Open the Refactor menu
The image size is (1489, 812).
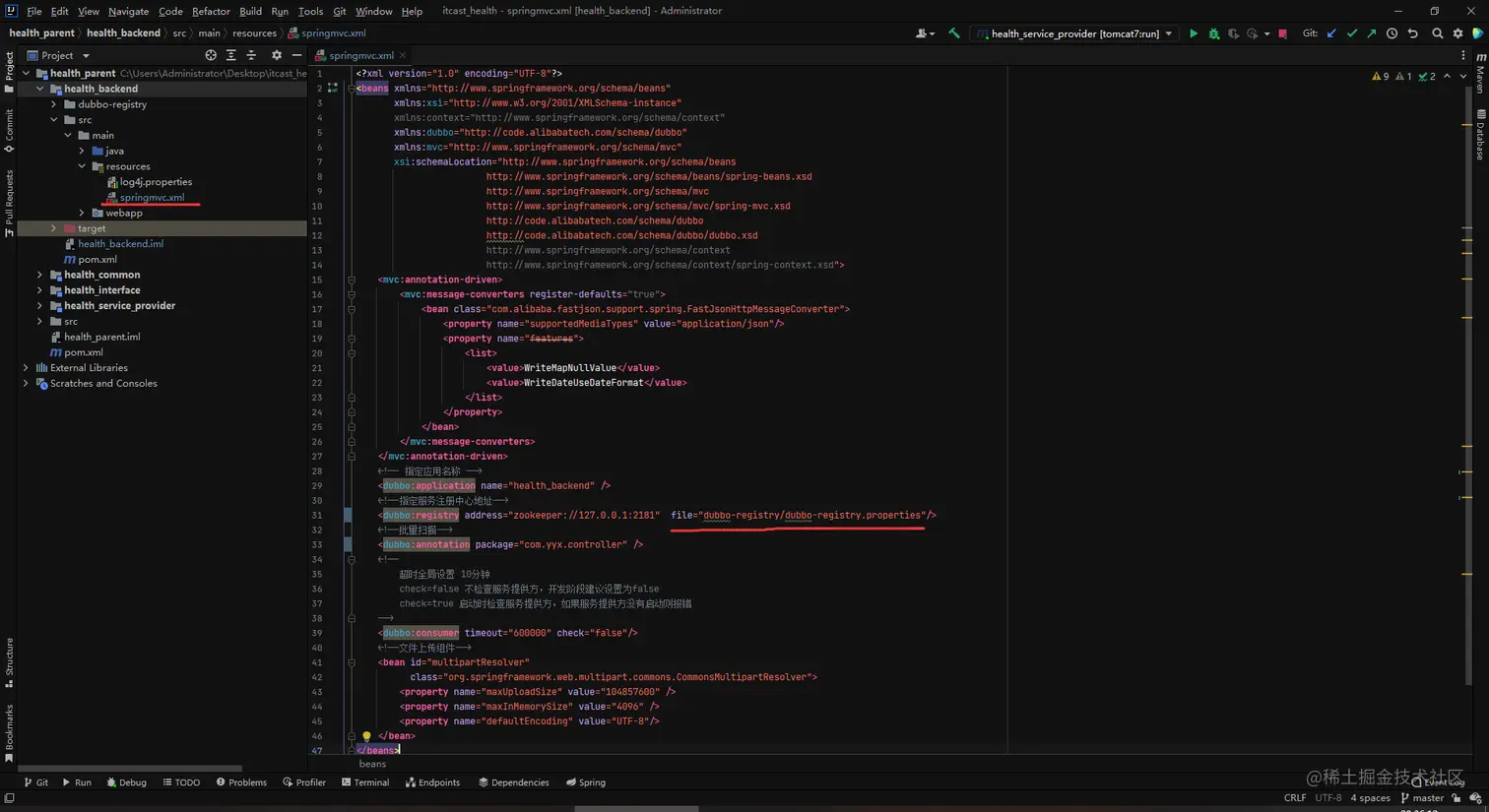pyautogui.click(x=211, y=11)
